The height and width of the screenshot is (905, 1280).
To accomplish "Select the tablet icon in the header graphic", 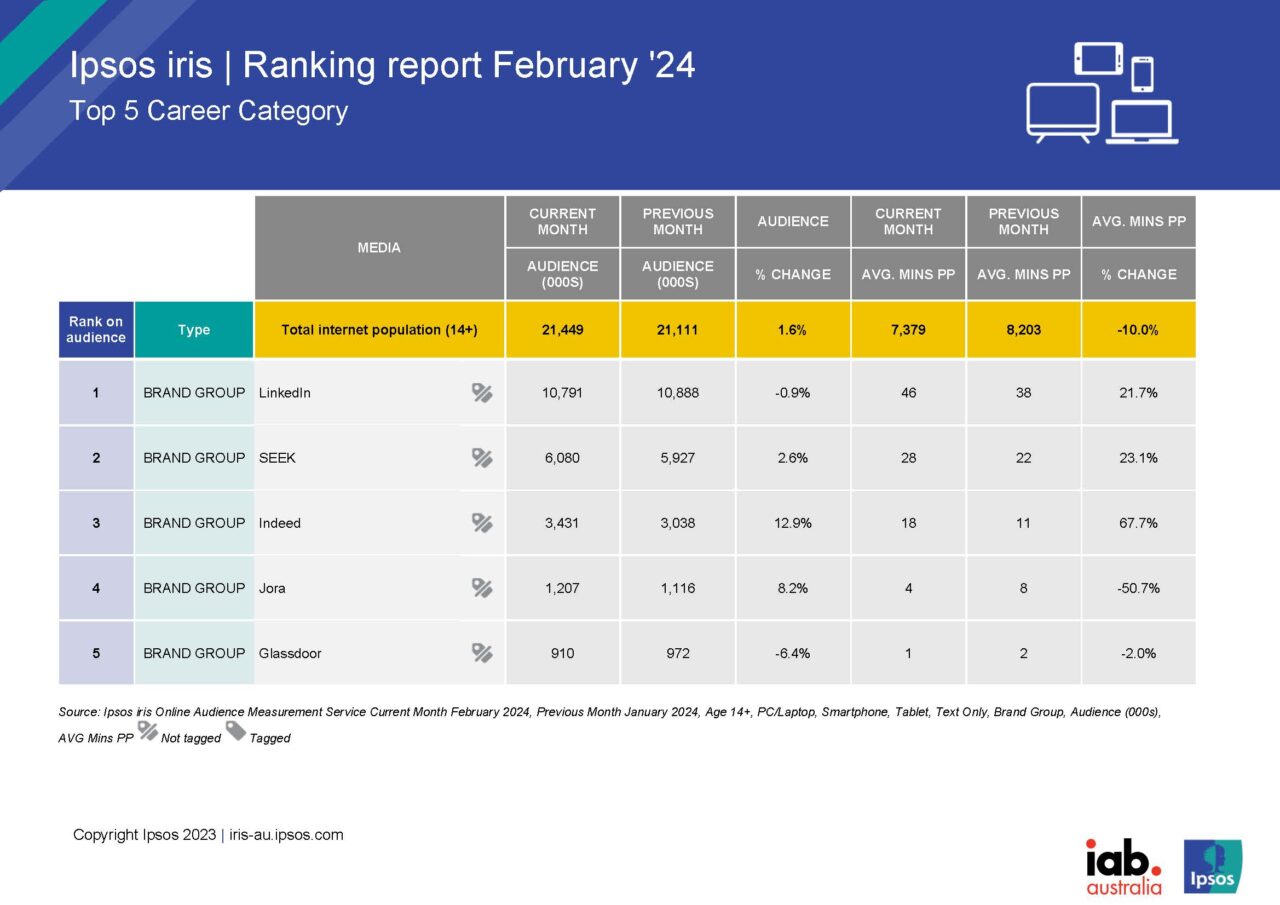I will click(x=1098, y=57).
